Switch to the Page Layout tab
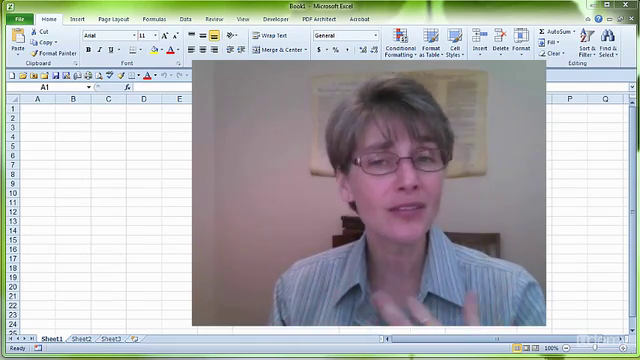640x360 pixels. [x=113, y=19]
